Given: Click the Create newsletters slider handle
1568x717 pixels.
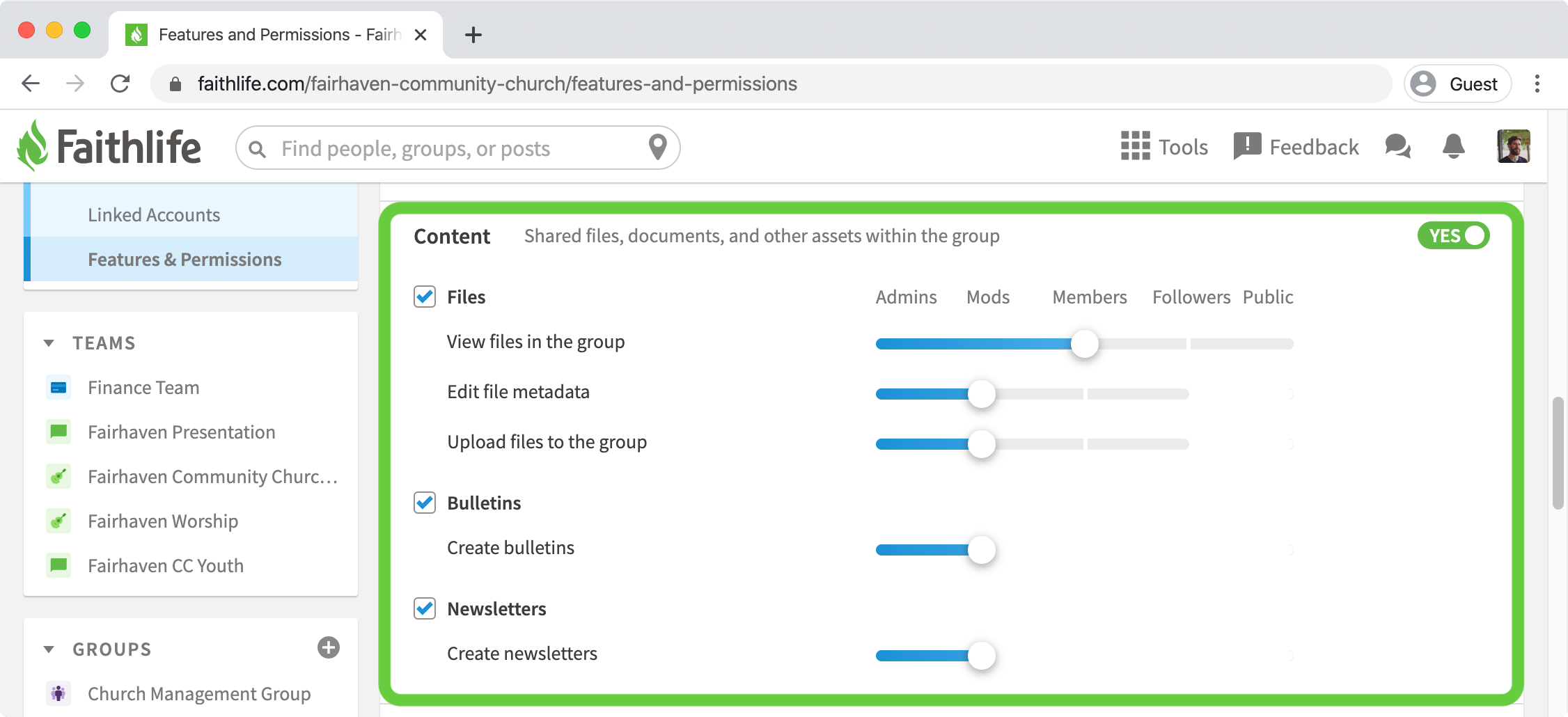Looking at the screenshot, I should point(981,655).
